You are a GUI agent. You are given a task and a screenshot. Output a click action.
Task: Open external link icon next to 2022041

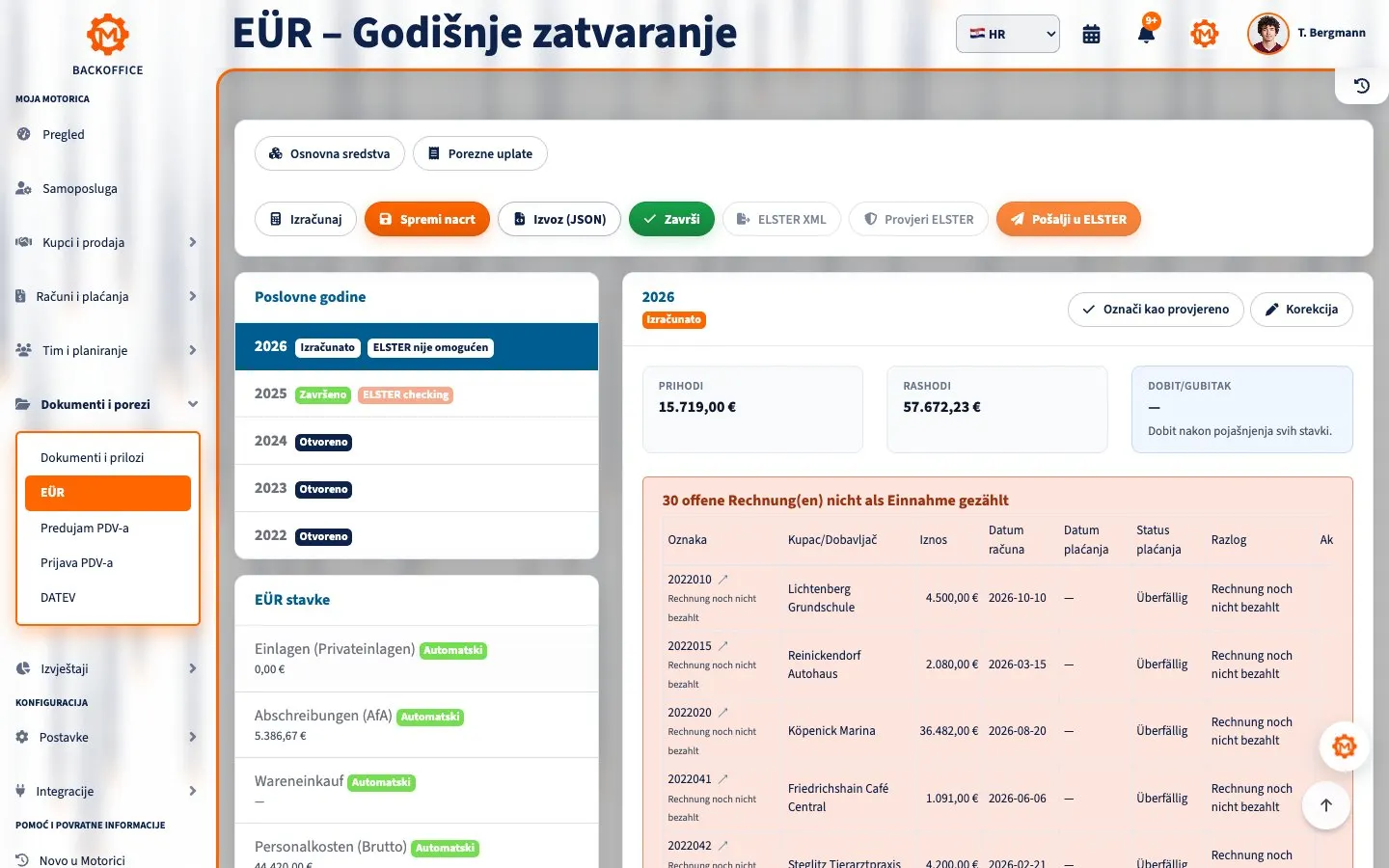723,779
